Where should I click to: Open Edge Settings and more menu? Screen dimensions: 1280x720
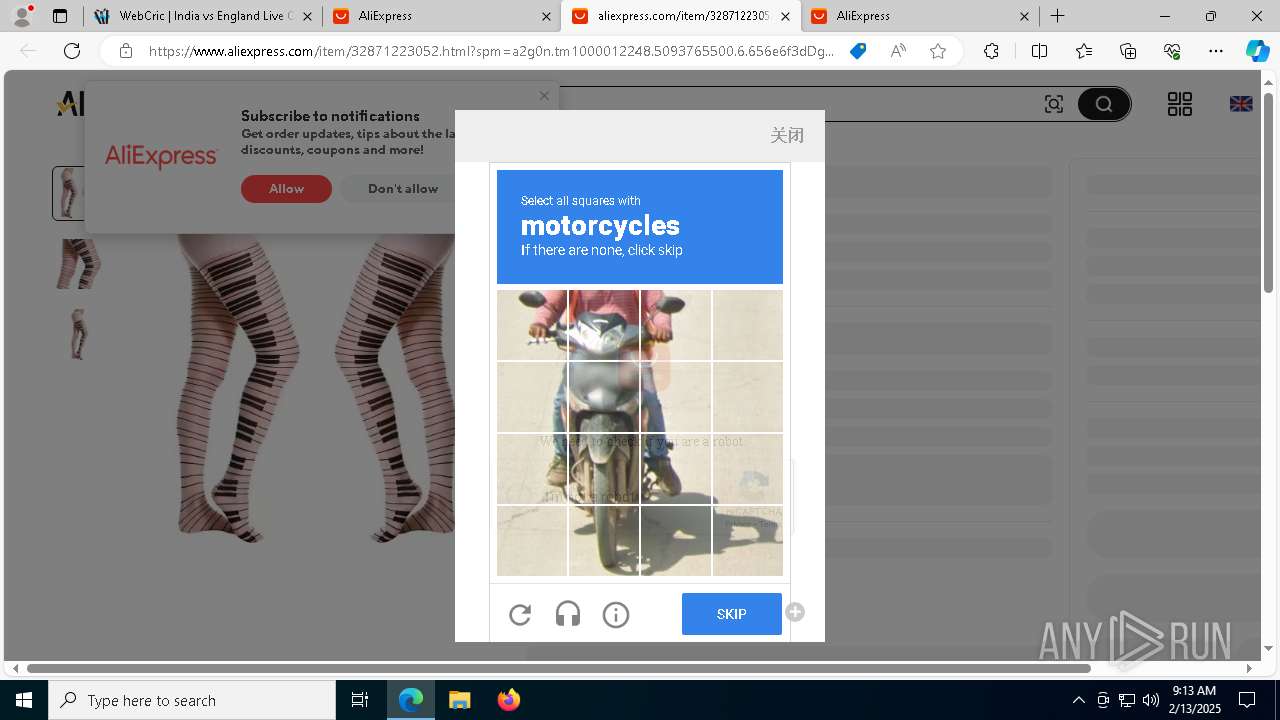point(1216,51)
